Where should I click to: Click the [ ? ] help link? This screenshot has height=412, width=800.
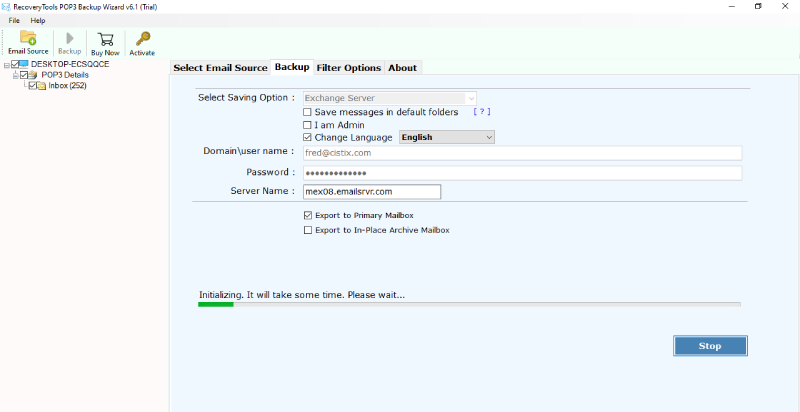(x=481, y=112)
